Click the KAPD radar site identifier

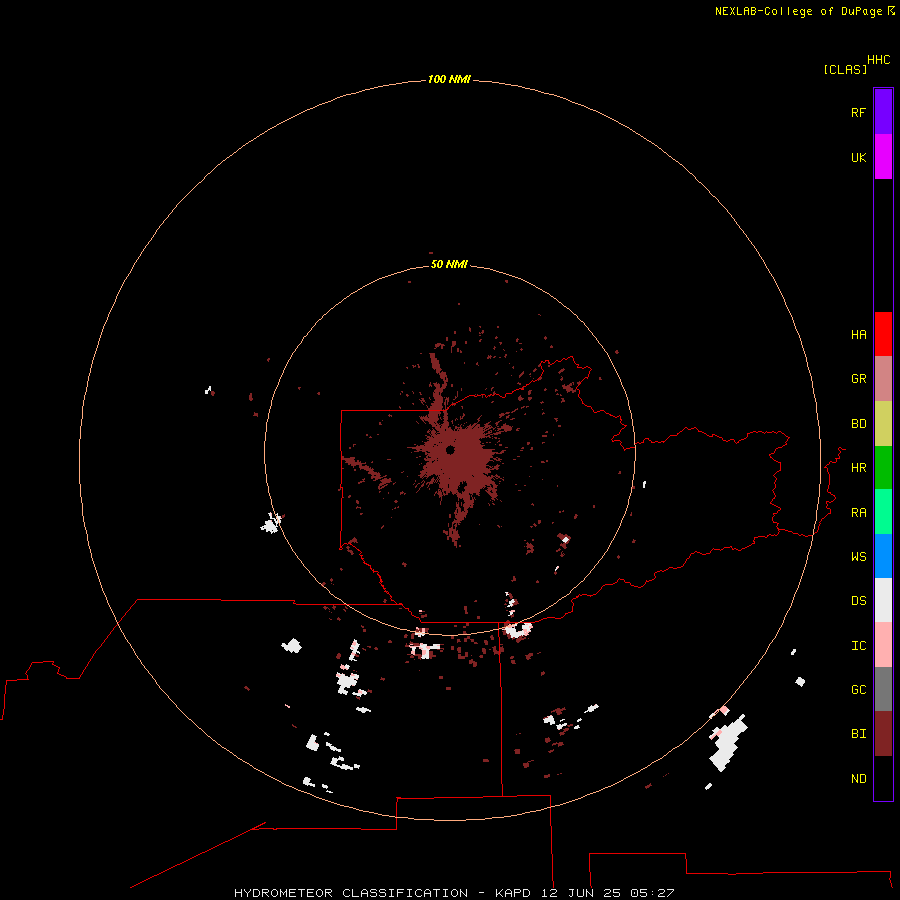513,893
